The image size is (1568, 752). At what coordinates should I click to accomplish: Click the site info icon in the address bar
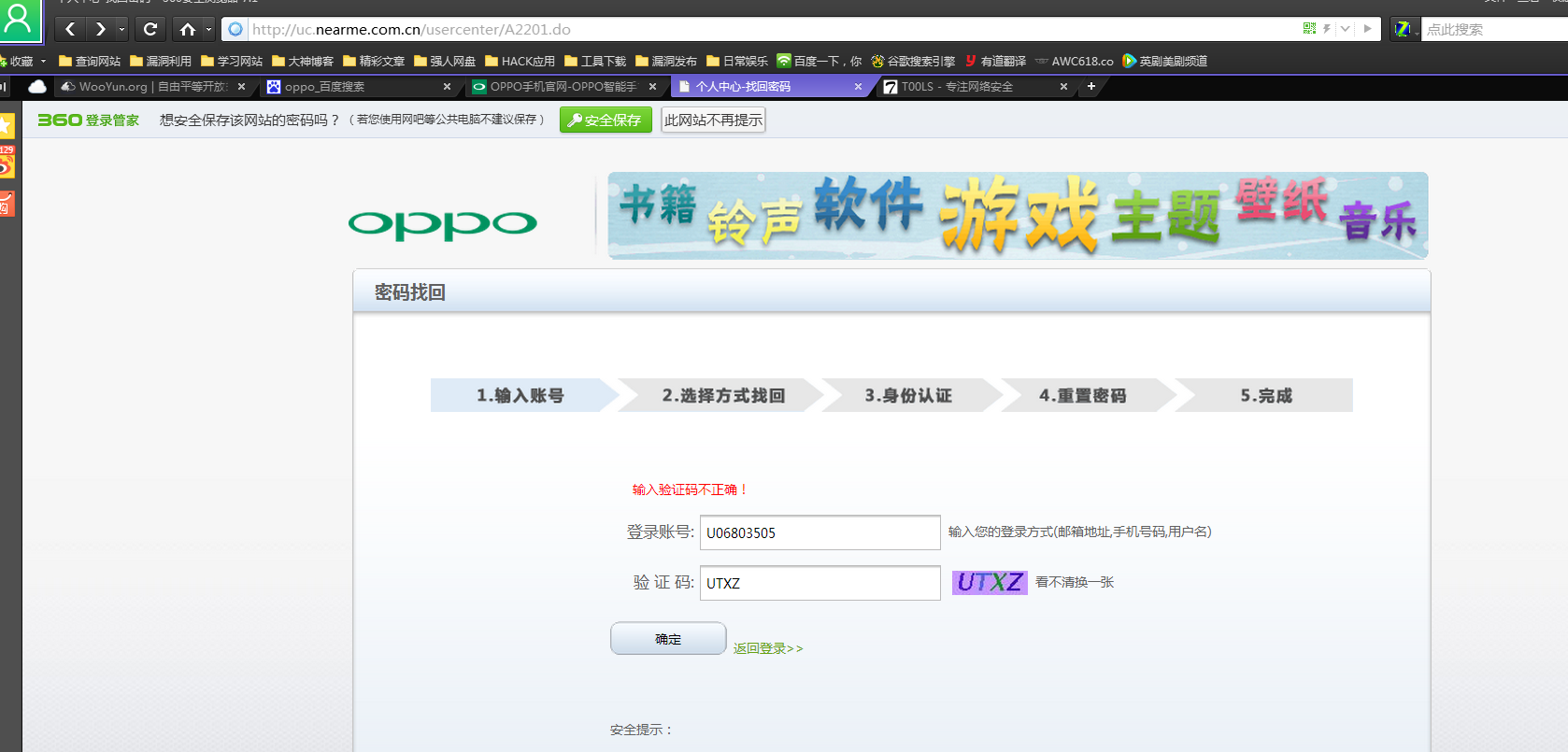coord(235,29)
